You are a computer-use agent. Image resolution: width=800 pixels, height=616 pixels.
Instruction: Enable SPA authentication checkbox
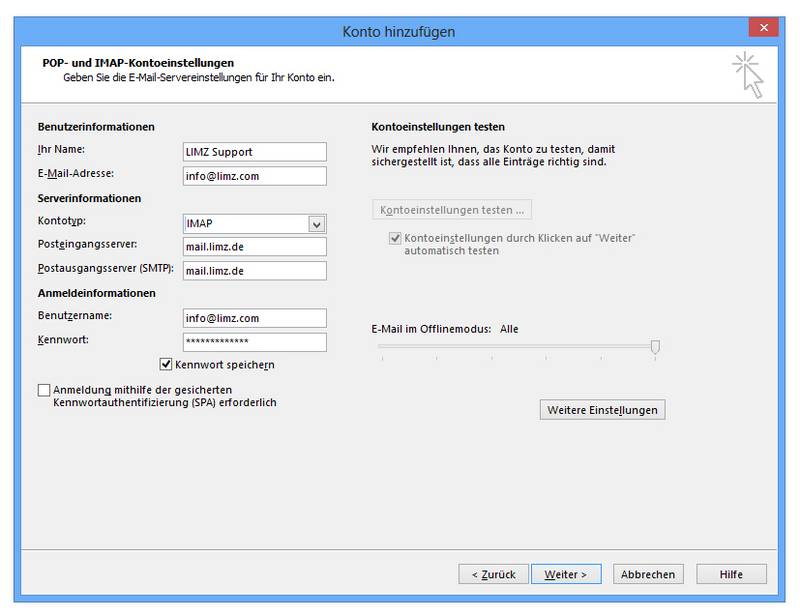44,390
